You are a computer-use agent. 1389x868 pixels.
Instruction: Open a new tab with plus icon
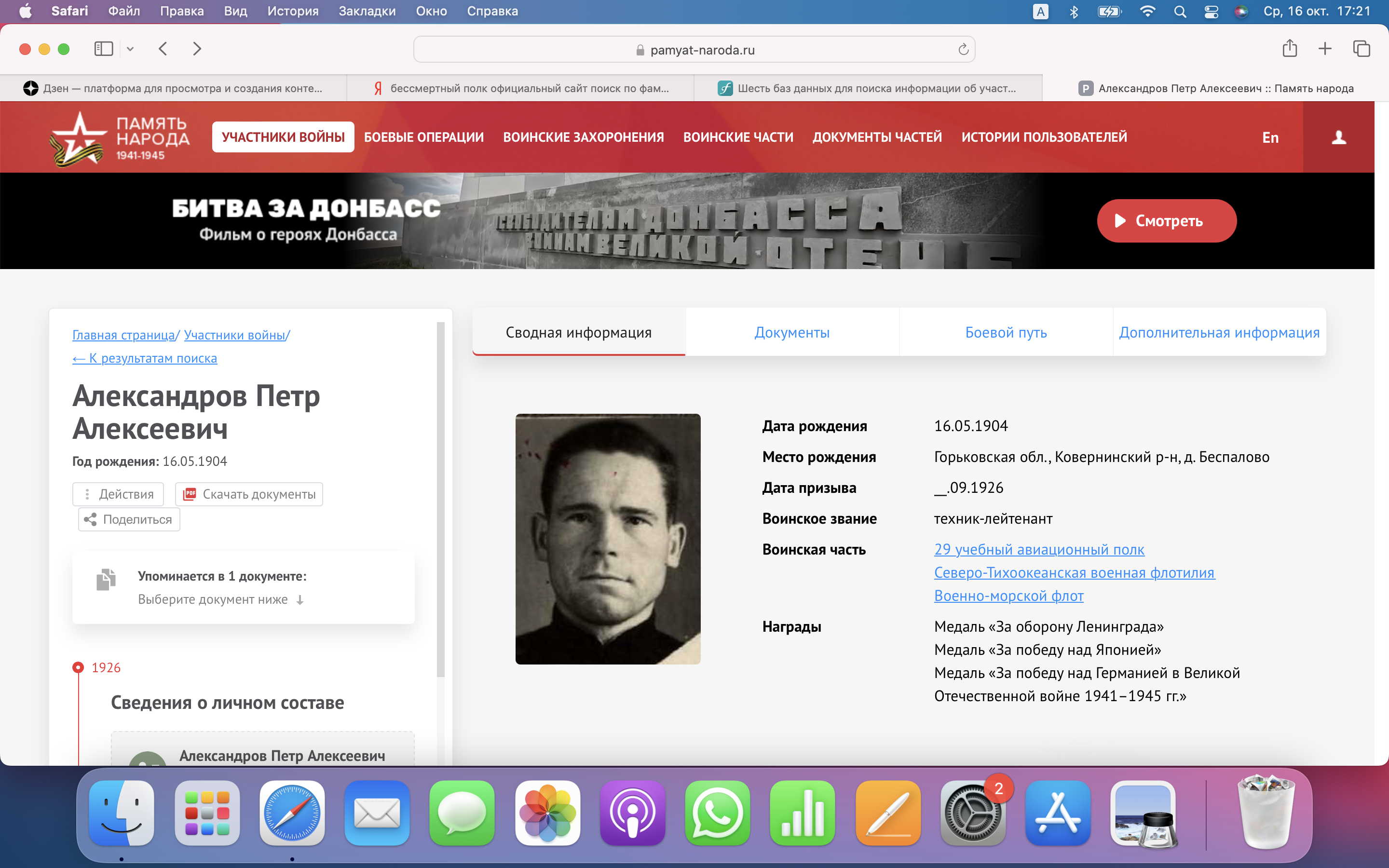(x=1325, y=49)
